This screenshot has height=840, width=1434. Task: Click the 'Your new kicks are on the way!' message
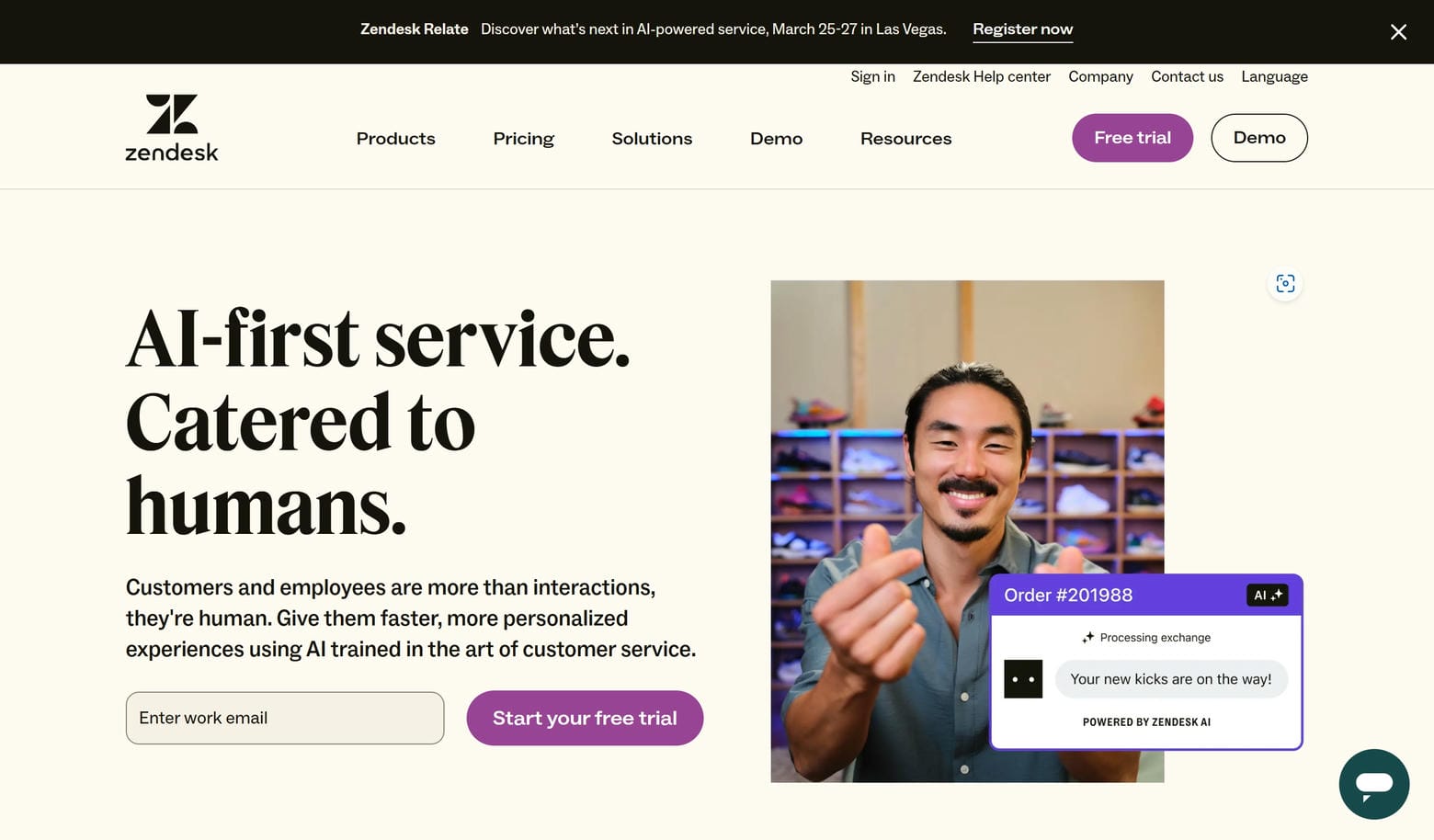(x=1171, y=679)
